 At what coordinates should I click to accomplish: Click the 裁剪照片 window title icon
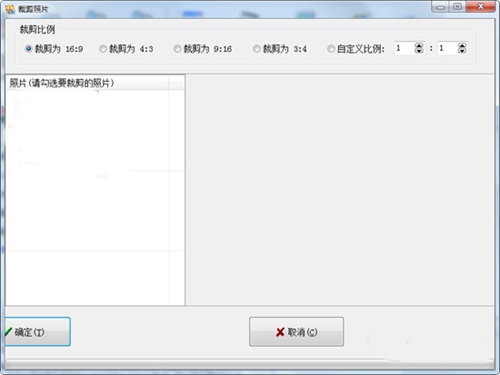(10, 9)
